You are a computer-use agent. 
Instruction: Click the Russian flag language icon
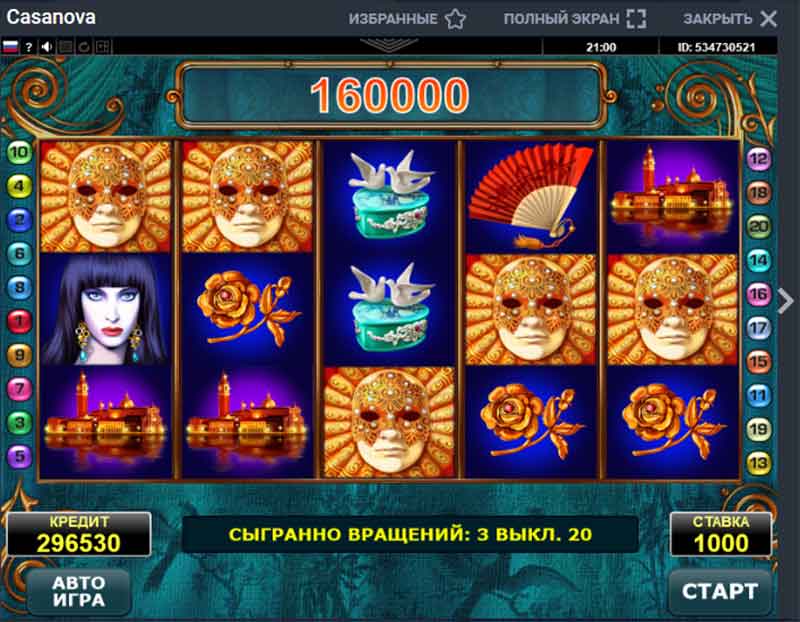(10, 47)
